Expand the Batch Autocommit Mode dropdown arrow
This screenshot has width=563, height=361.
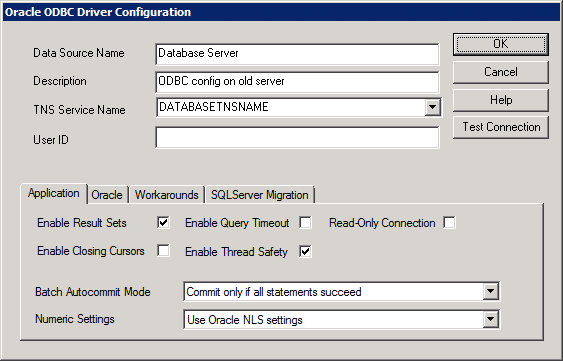coord(490,291)
